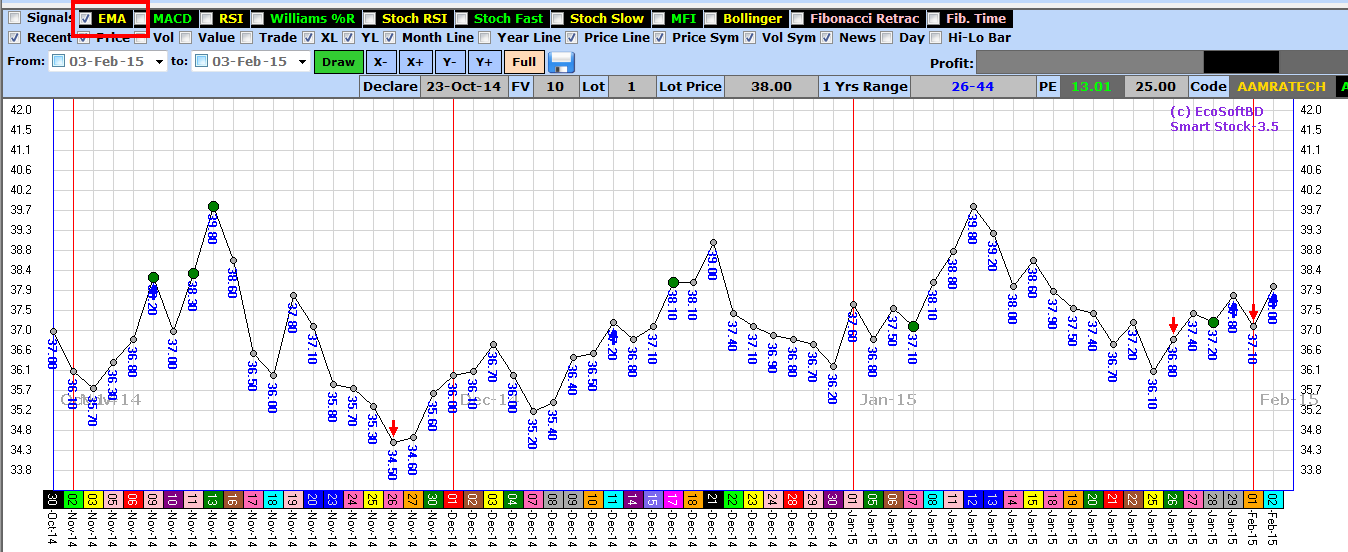This screenshot has width=1348, height=552.
Task: Click the data point labeled 35.20 in December
Action: 533,411
